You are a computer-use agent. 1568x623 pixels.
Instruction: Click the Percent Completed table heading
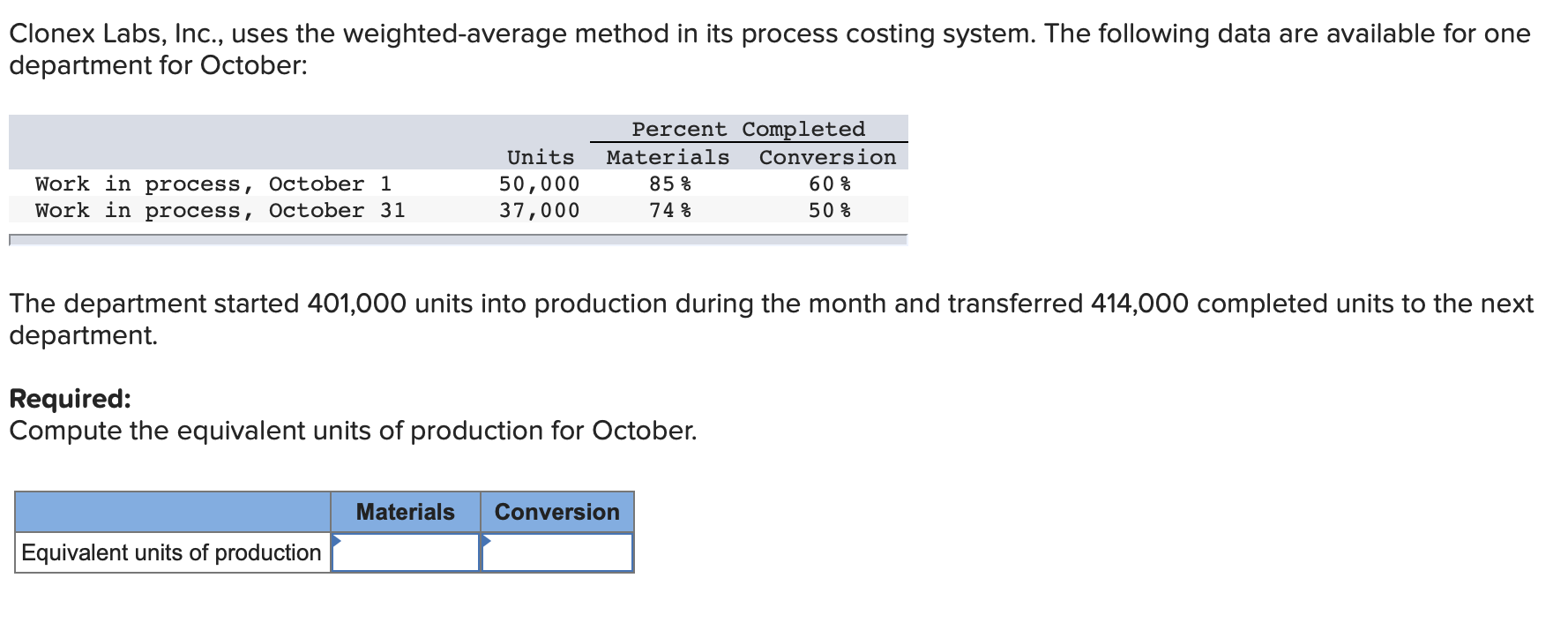tap(748, 129)
